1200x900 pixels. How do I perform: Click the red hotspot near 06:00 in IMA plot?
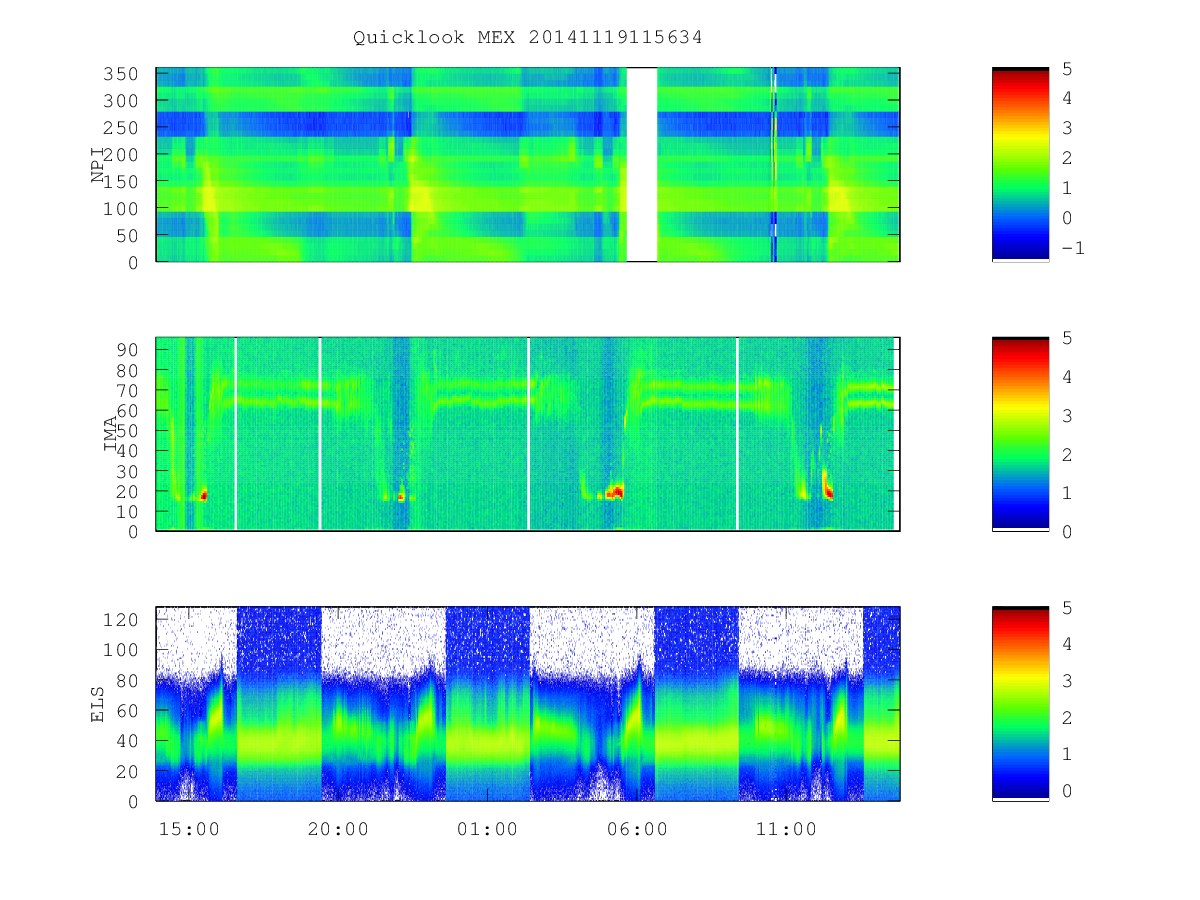click(615, 492)
